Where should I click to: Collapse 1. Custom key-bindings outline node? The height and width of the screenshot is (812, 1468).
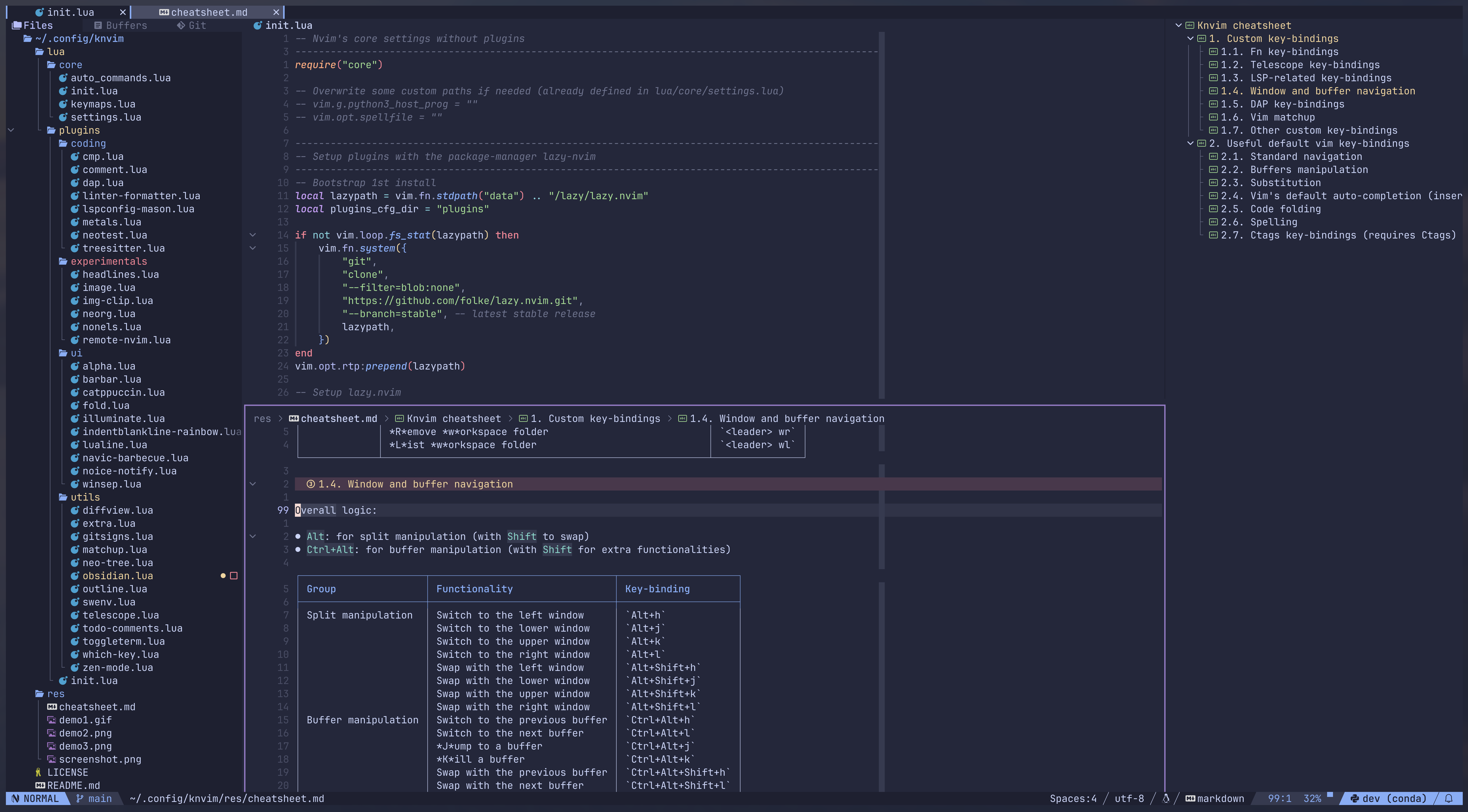(x=1191, y=38)
